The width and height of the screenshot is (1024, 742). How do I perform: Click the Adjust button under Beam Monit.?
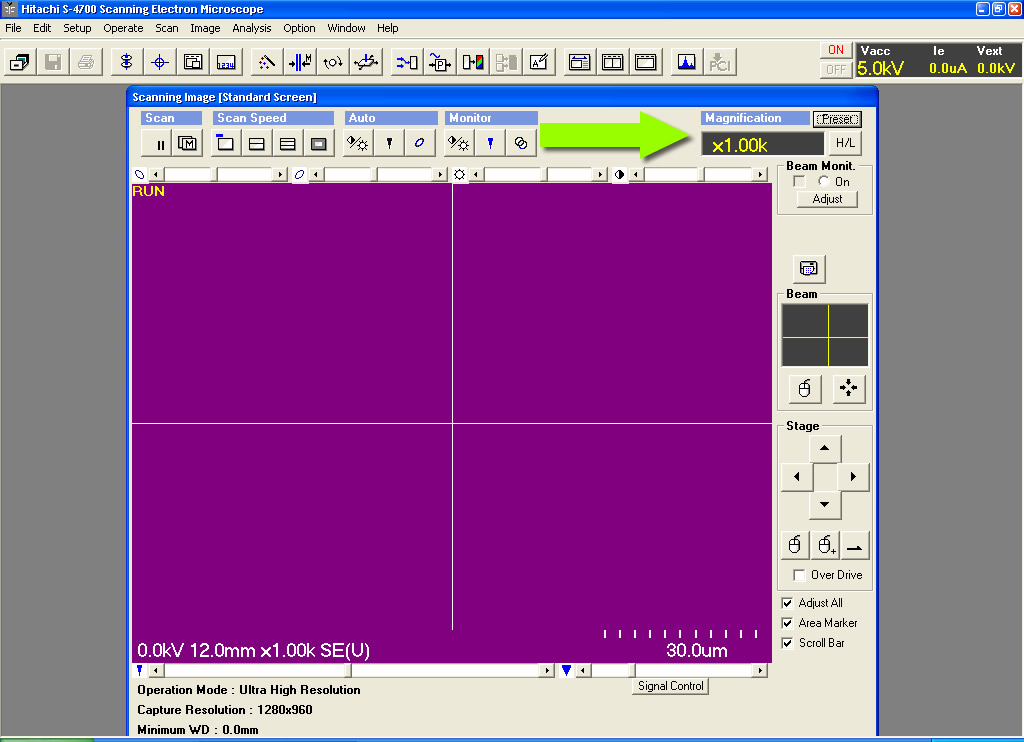click(x=827, y=199)
